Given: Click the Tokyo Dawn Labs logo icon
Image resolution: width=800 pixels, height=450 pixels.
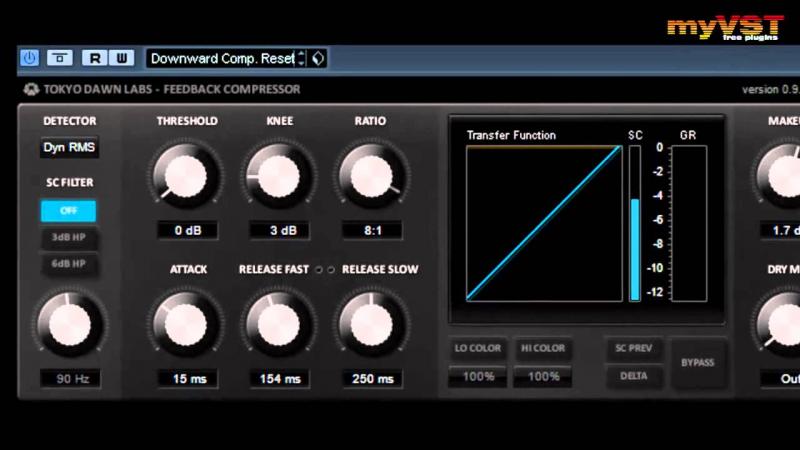Looking at the screenshot, I should click(x=31, y=89).
